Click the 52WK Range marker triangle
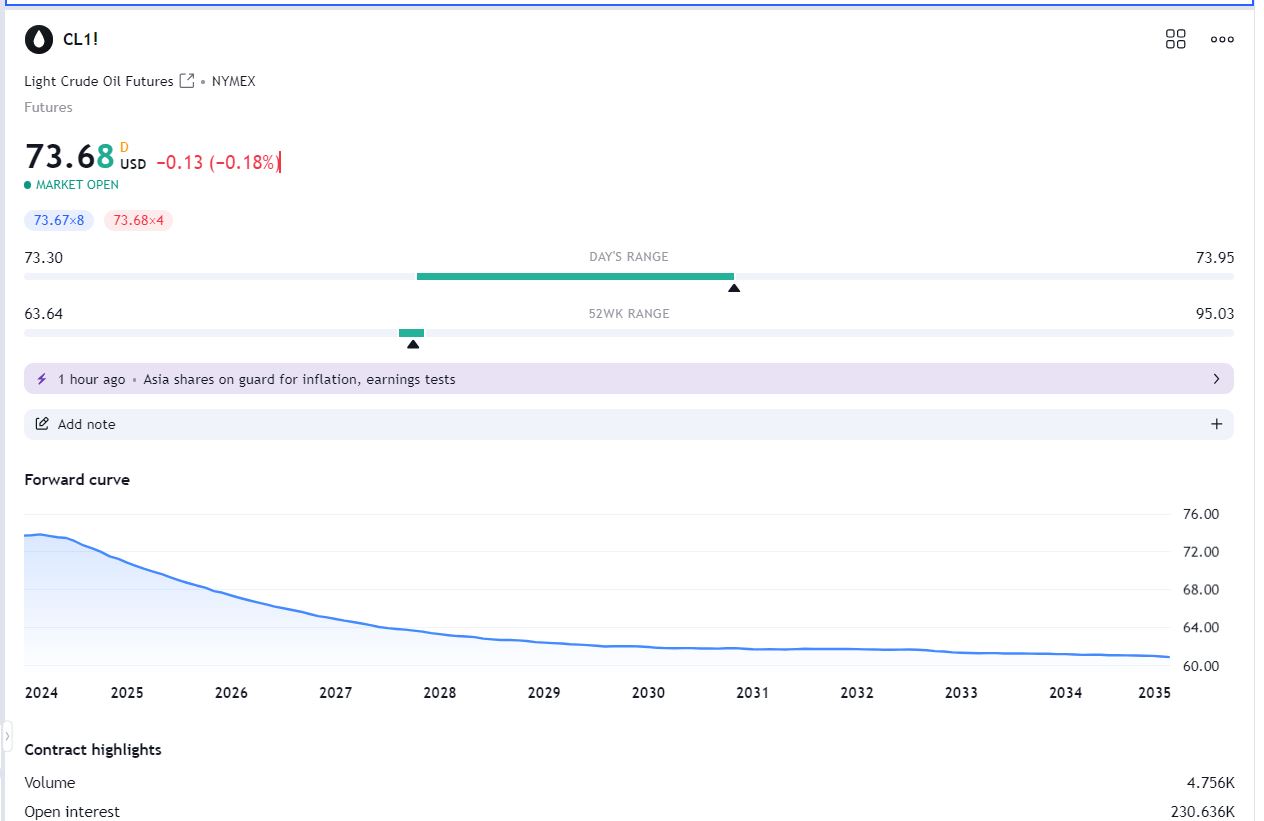Screen dimensions: 1264x821 [412, 344]
